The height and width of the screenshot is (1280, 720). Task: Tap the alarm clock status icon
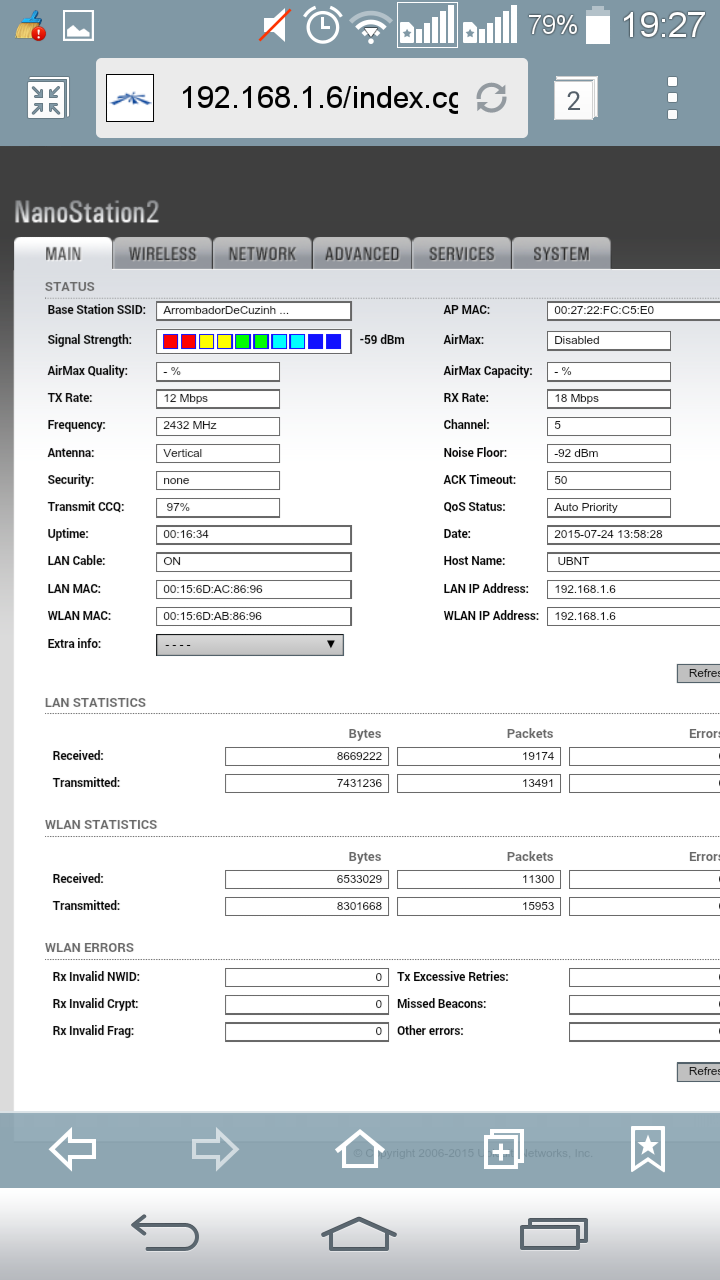pyautogui.click(x=323, y=24)
